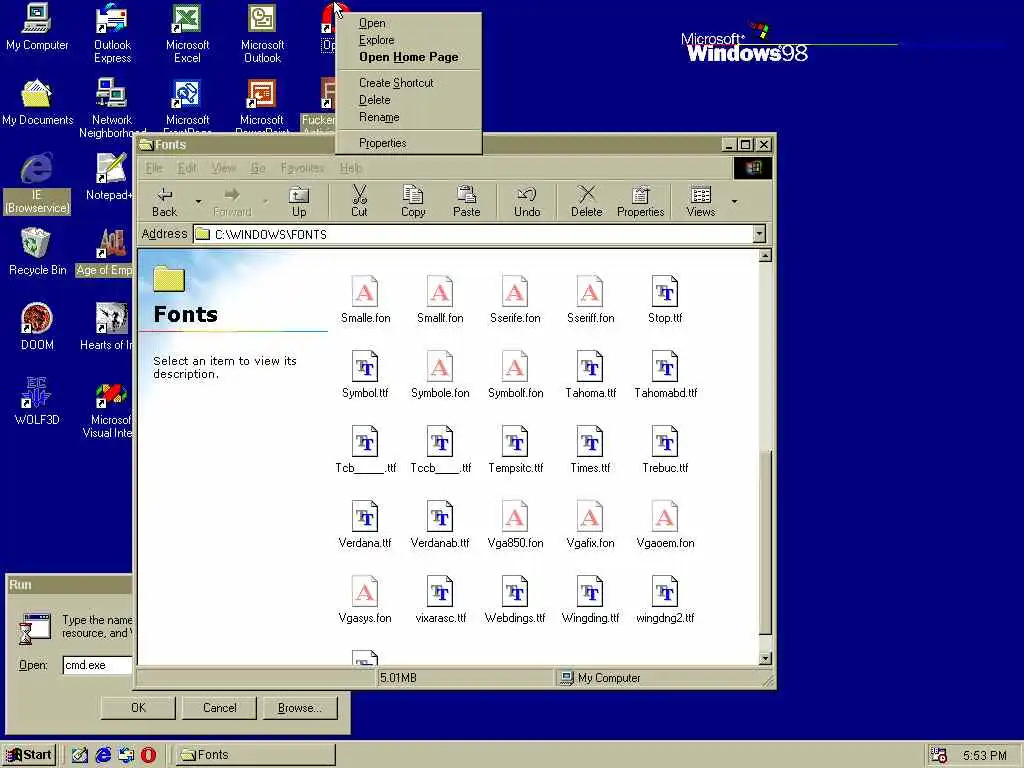Click OK in Run dialog
This screenshot has width=1024, height=768.
[138, 707]
